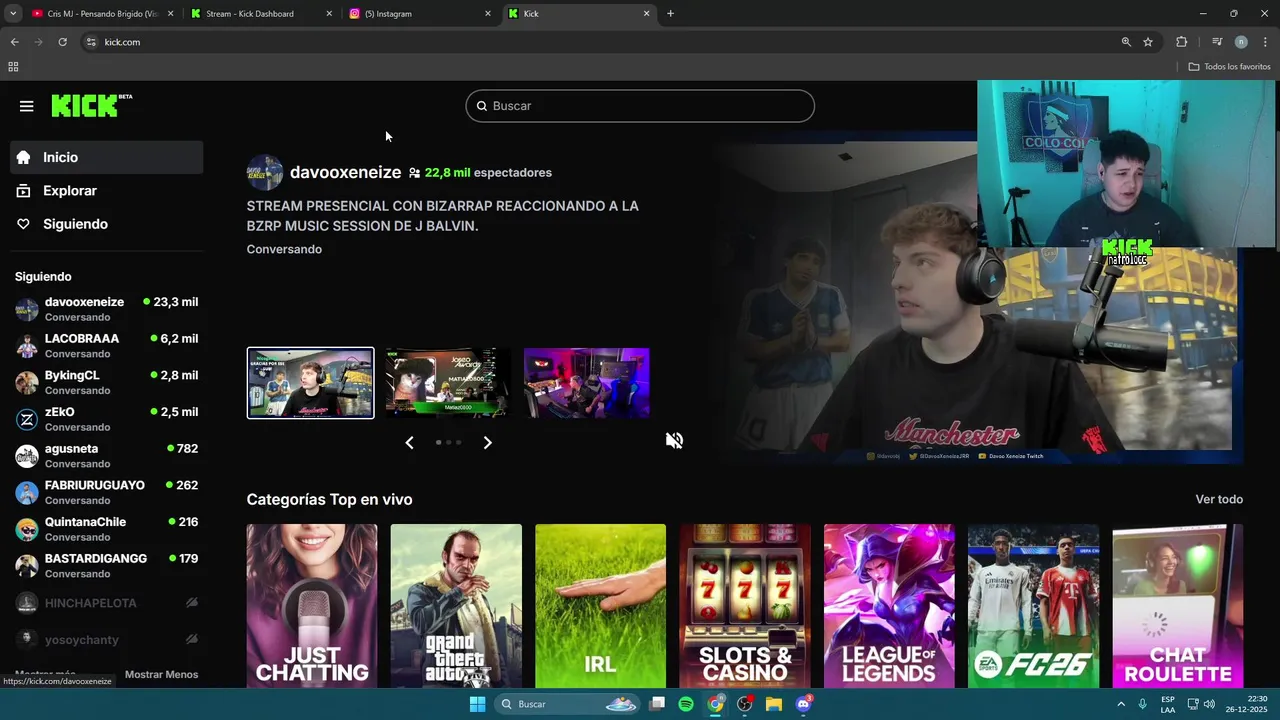This screenshot has height=720, width=1280.
Task: Open Task View in the taskbar
Action: (657, 704)
